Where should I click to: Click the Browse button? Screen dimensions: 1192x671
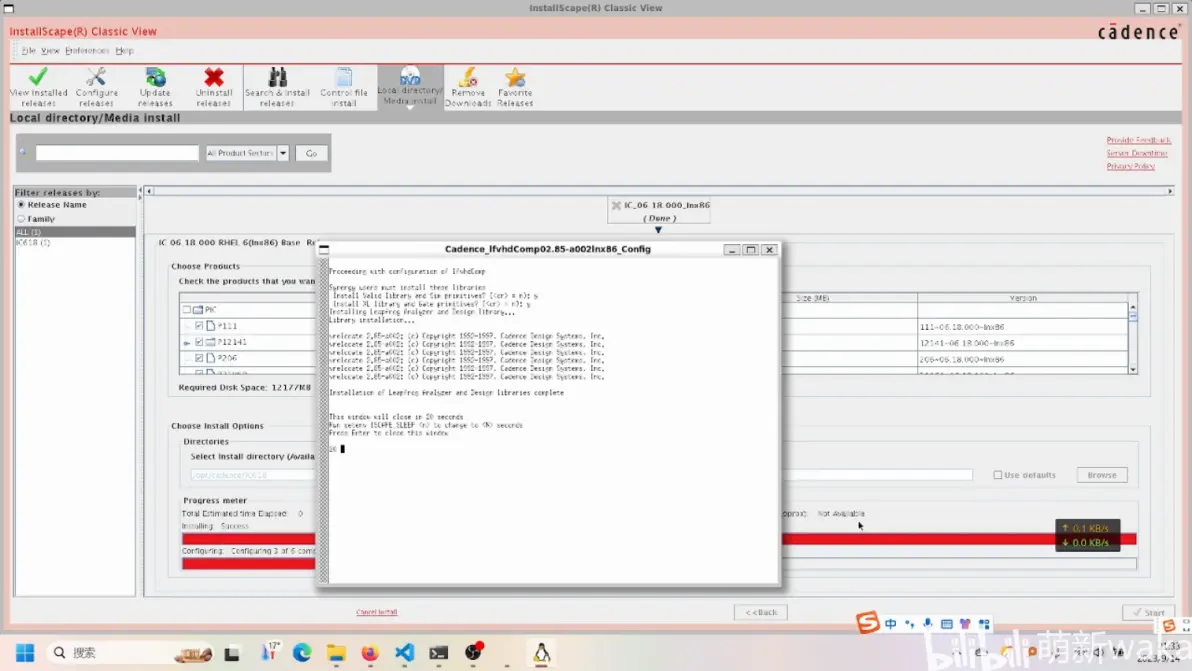click(1102, 475)
